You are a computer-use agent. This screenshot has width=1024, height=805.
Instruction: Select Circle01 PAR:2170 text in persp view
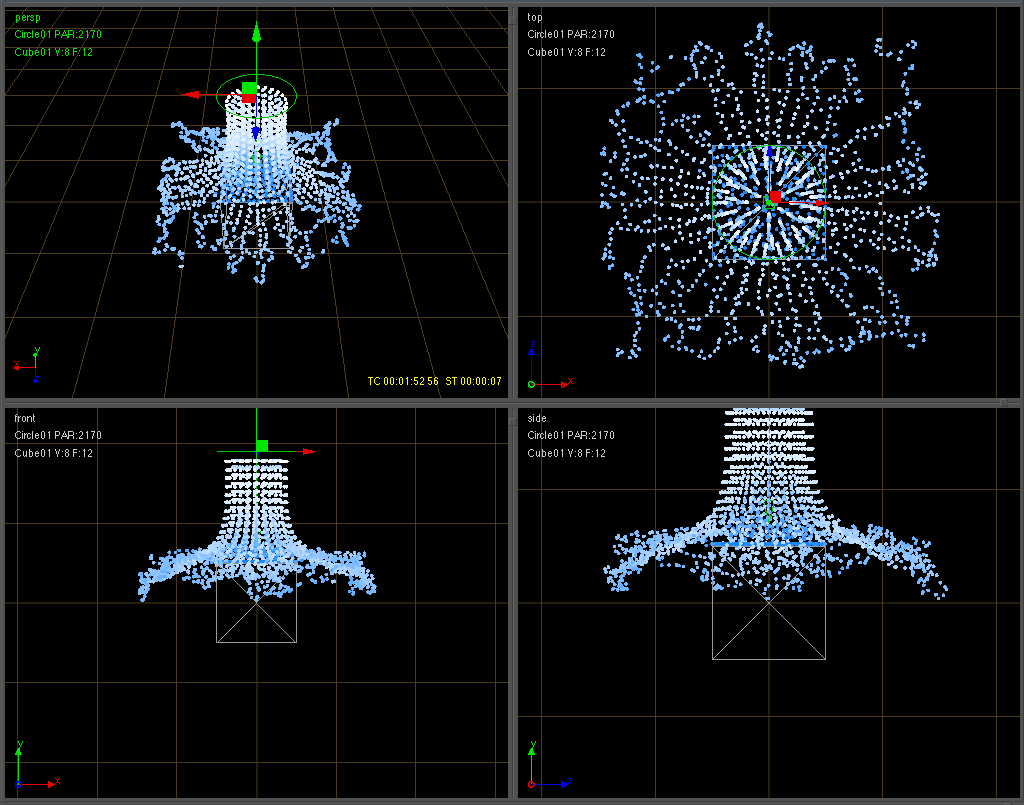point(58,35)
